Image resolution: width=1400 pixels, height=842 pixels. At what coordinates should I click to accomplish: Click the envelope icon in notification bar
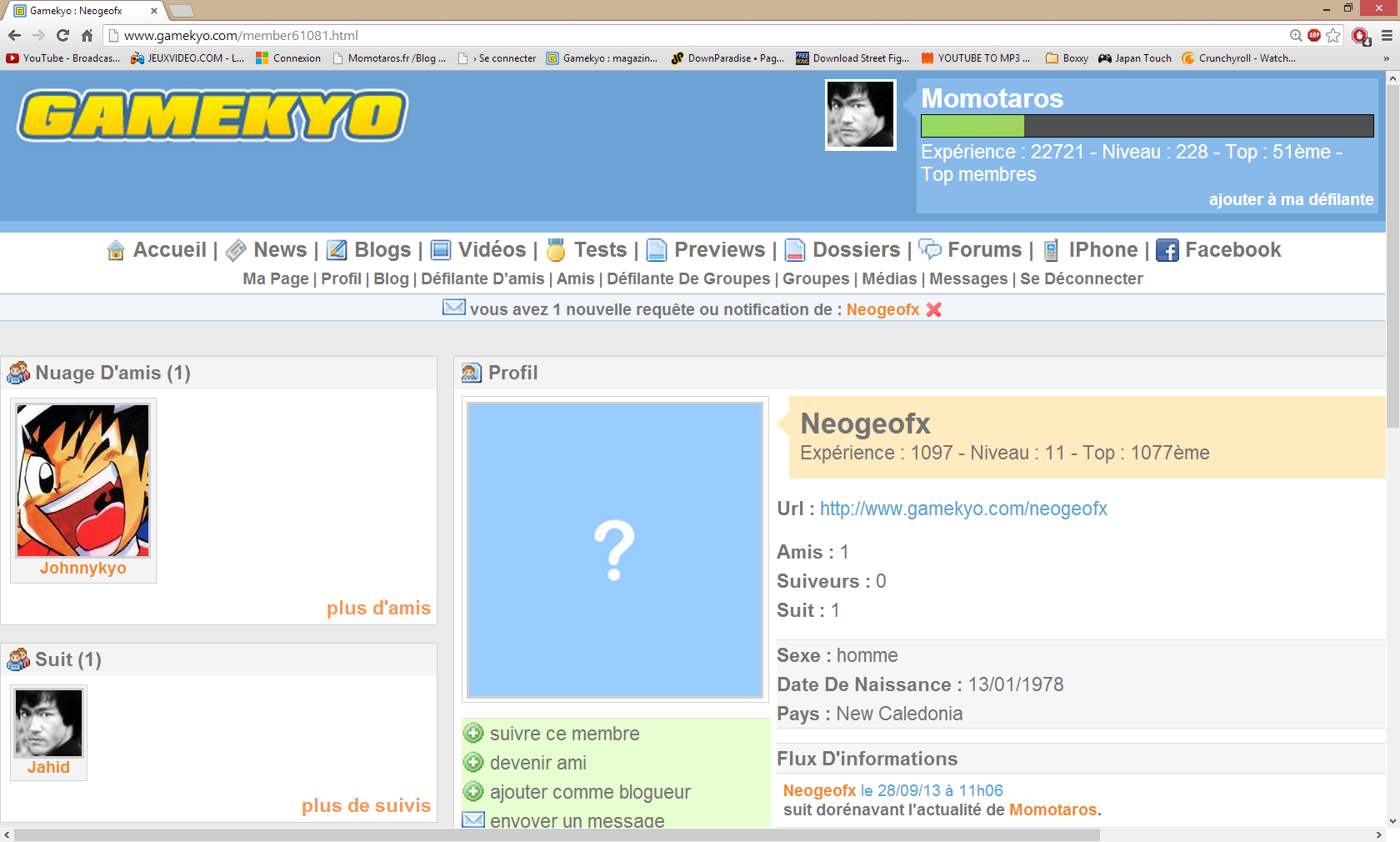pos(454,307)
